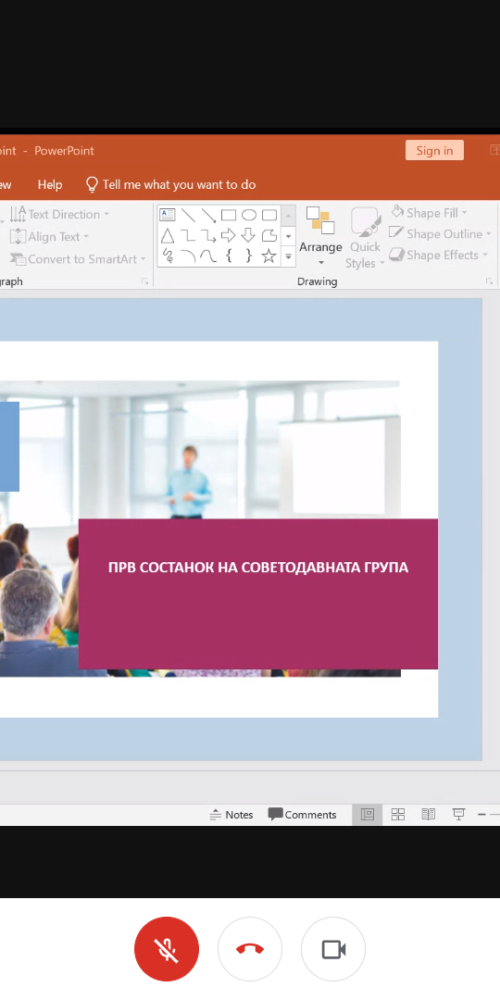
Task: Select the oval shape in gallery
Action: click(x=249, y=215)
